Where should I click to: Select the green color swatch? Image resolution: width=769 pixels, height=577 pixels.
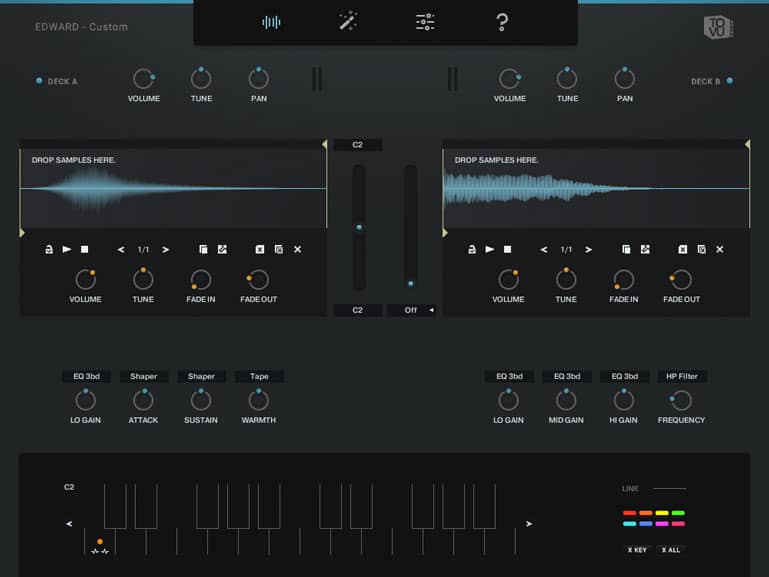tap(678, 513)
